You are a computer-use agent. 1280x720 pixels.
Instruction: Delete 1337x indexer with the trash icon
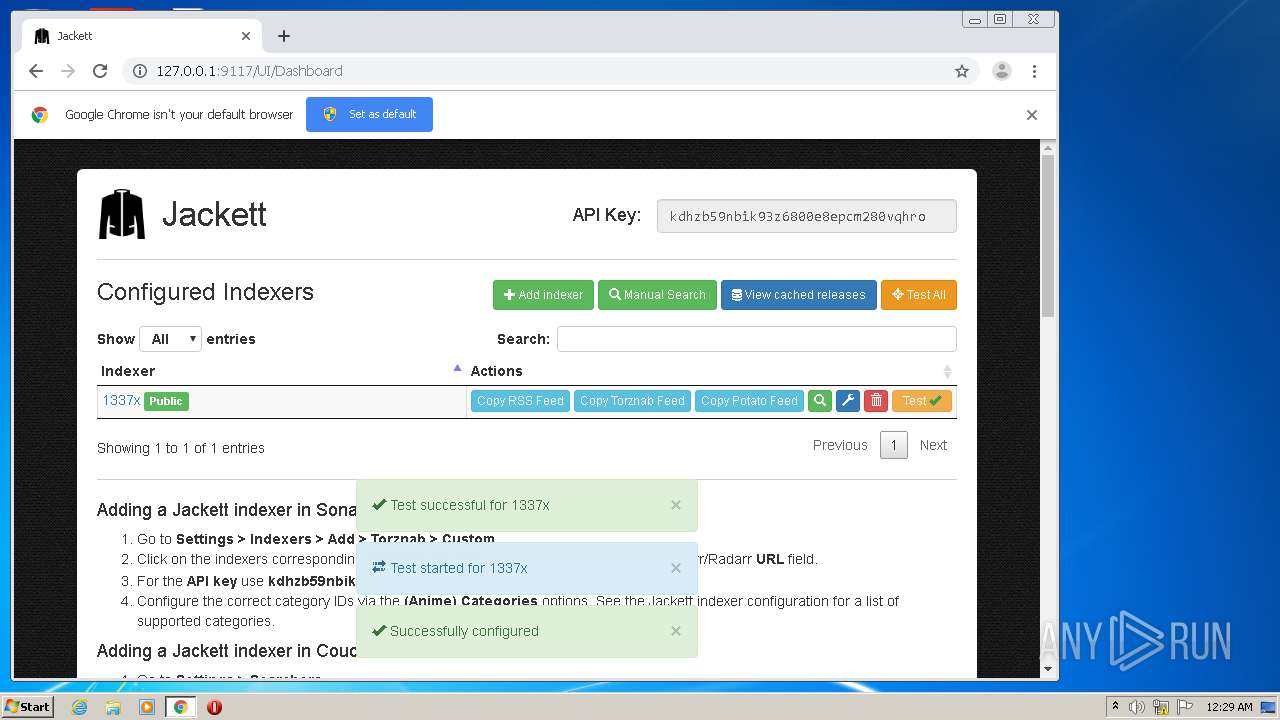pyautogui.click(x=876, y=401)
